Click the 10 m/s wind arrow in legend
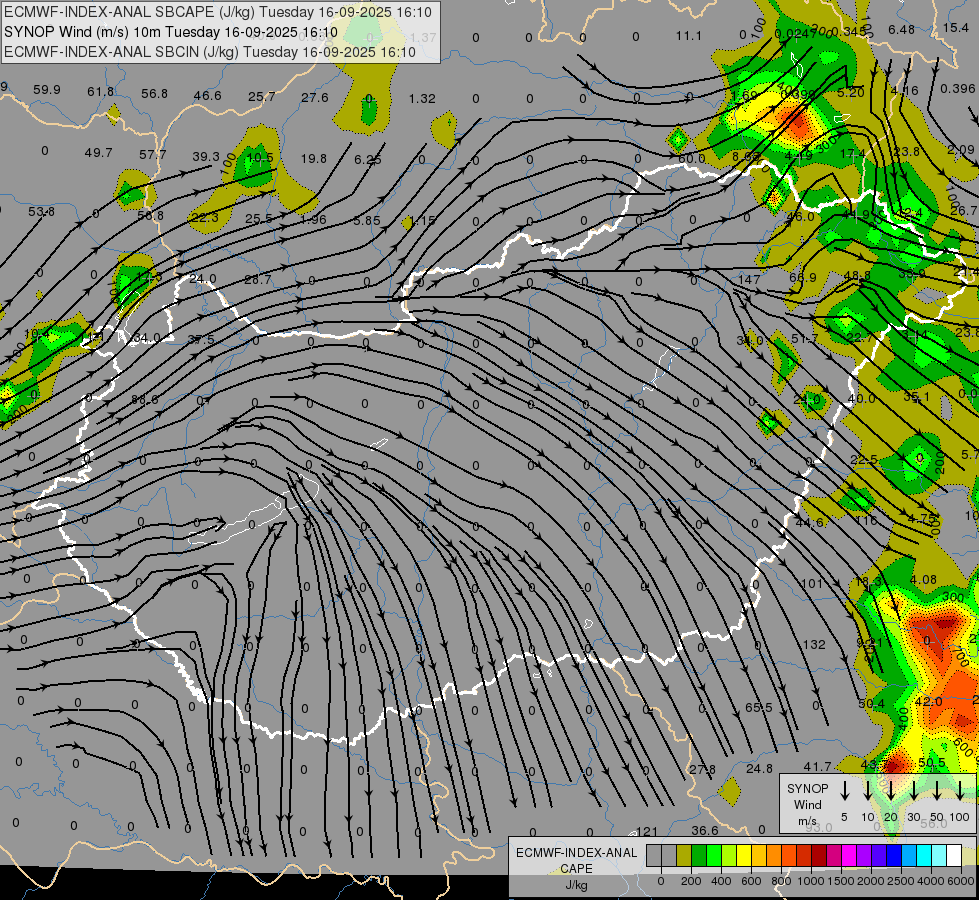The height and width of the screenshot is (900, 979). [867, 790]
